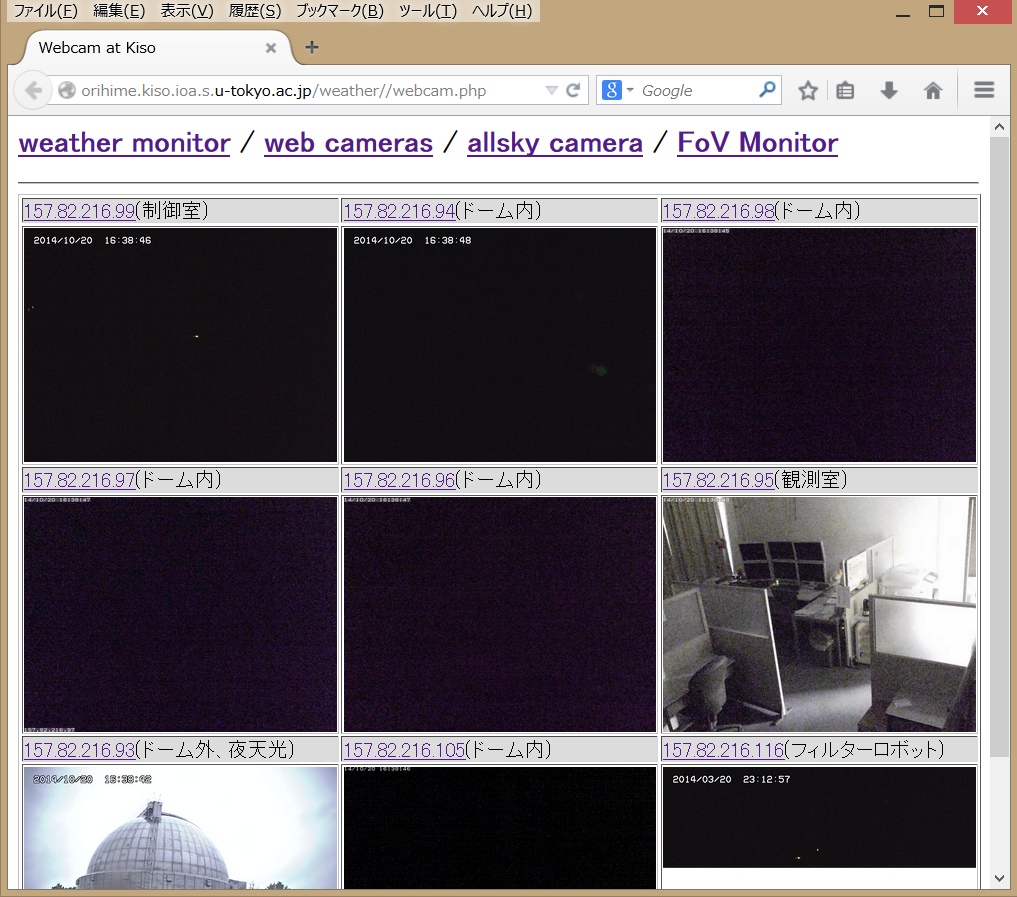Click the フィルターロボット camera image
The width and height of the screenshot is (1017, 897).
(819, 817)
